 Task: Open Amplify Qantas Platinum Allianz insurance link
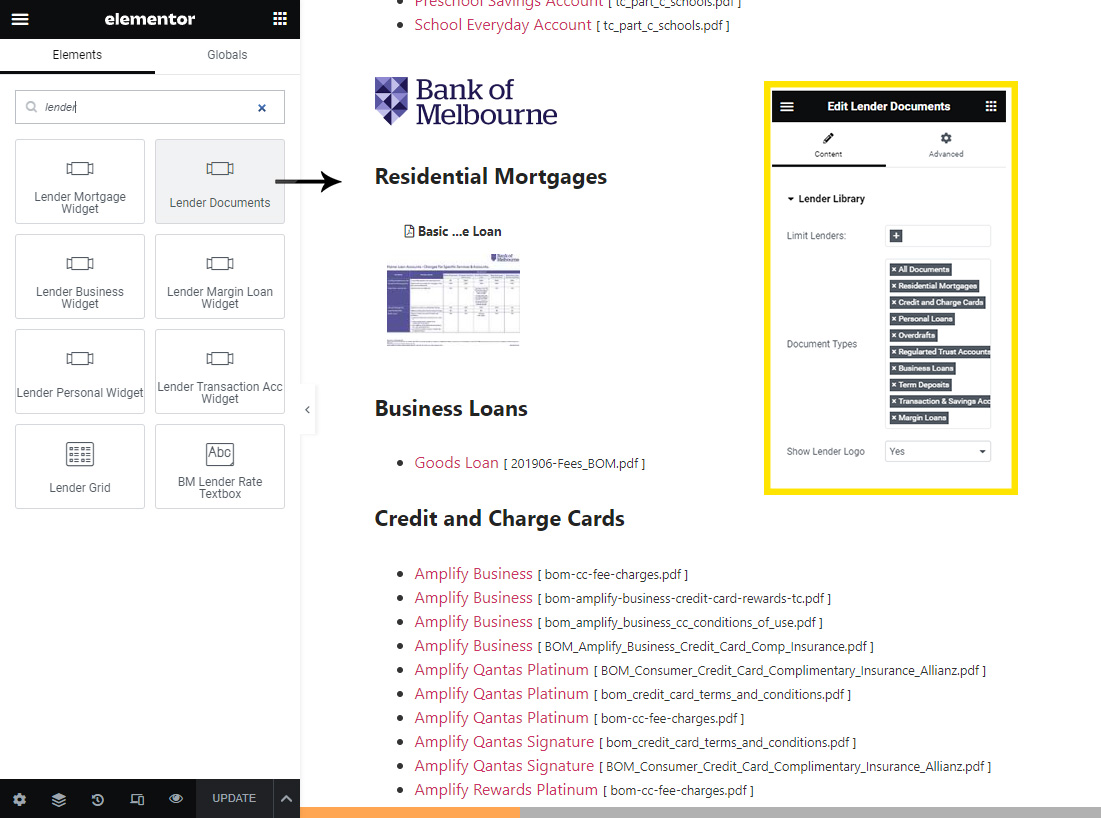pos(501,670)
